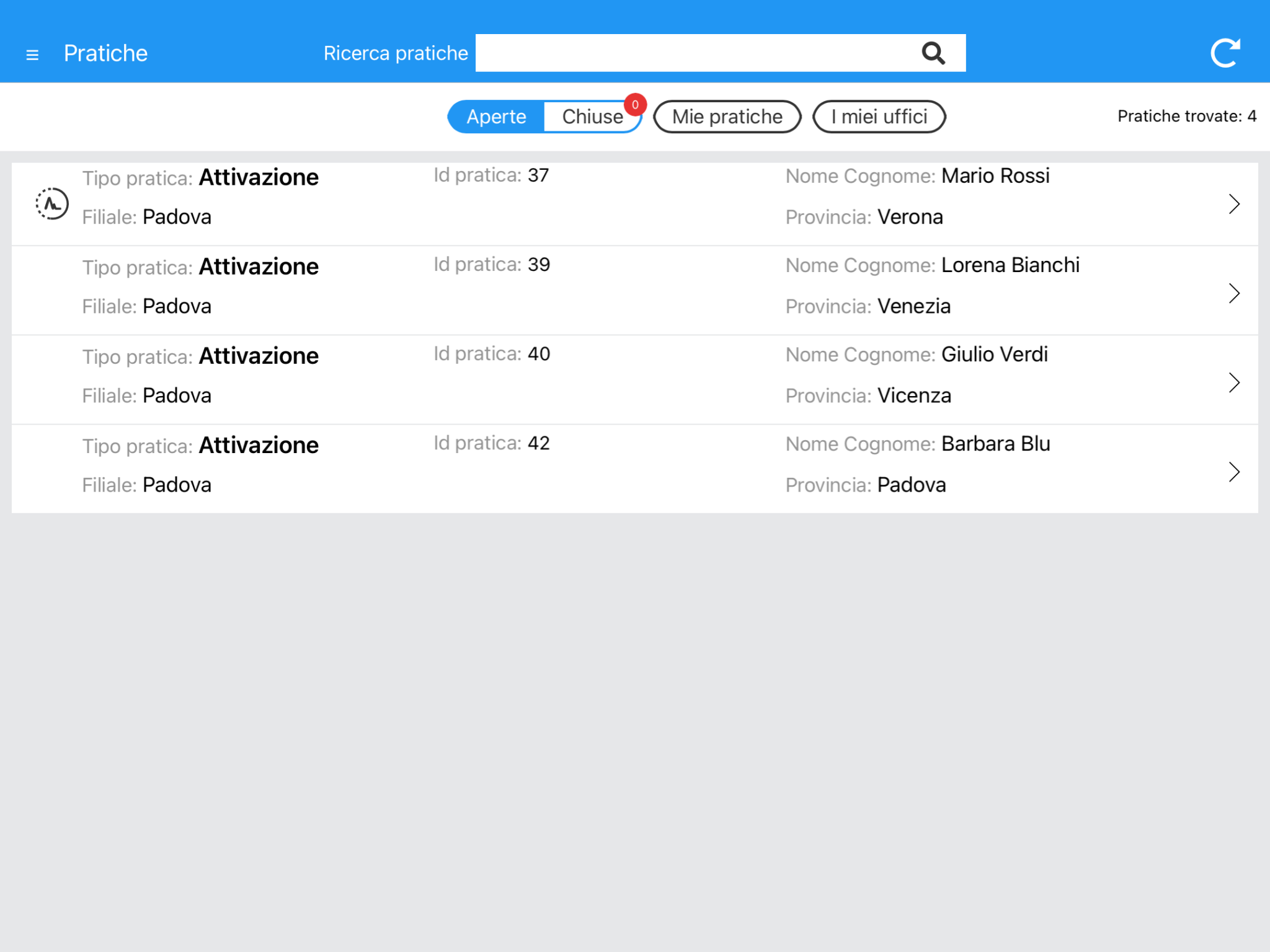Expand Mario Rossi row chevron
This screenshot has height=952, width=1270.
(1233, 204)
